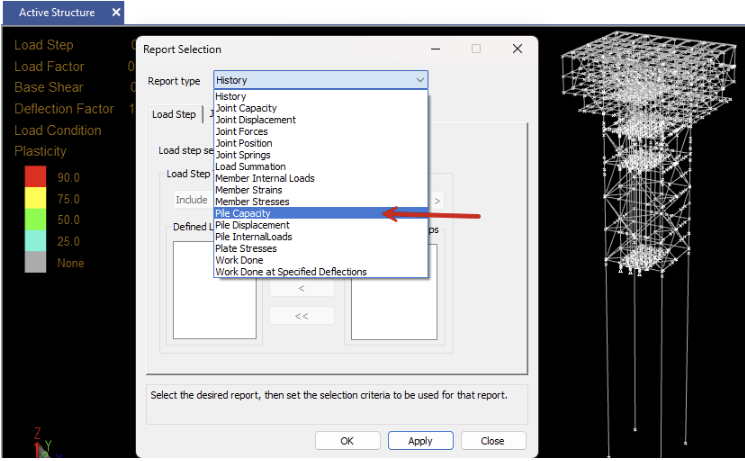Click the Include field in Load Step group

[x=193, y=200]
